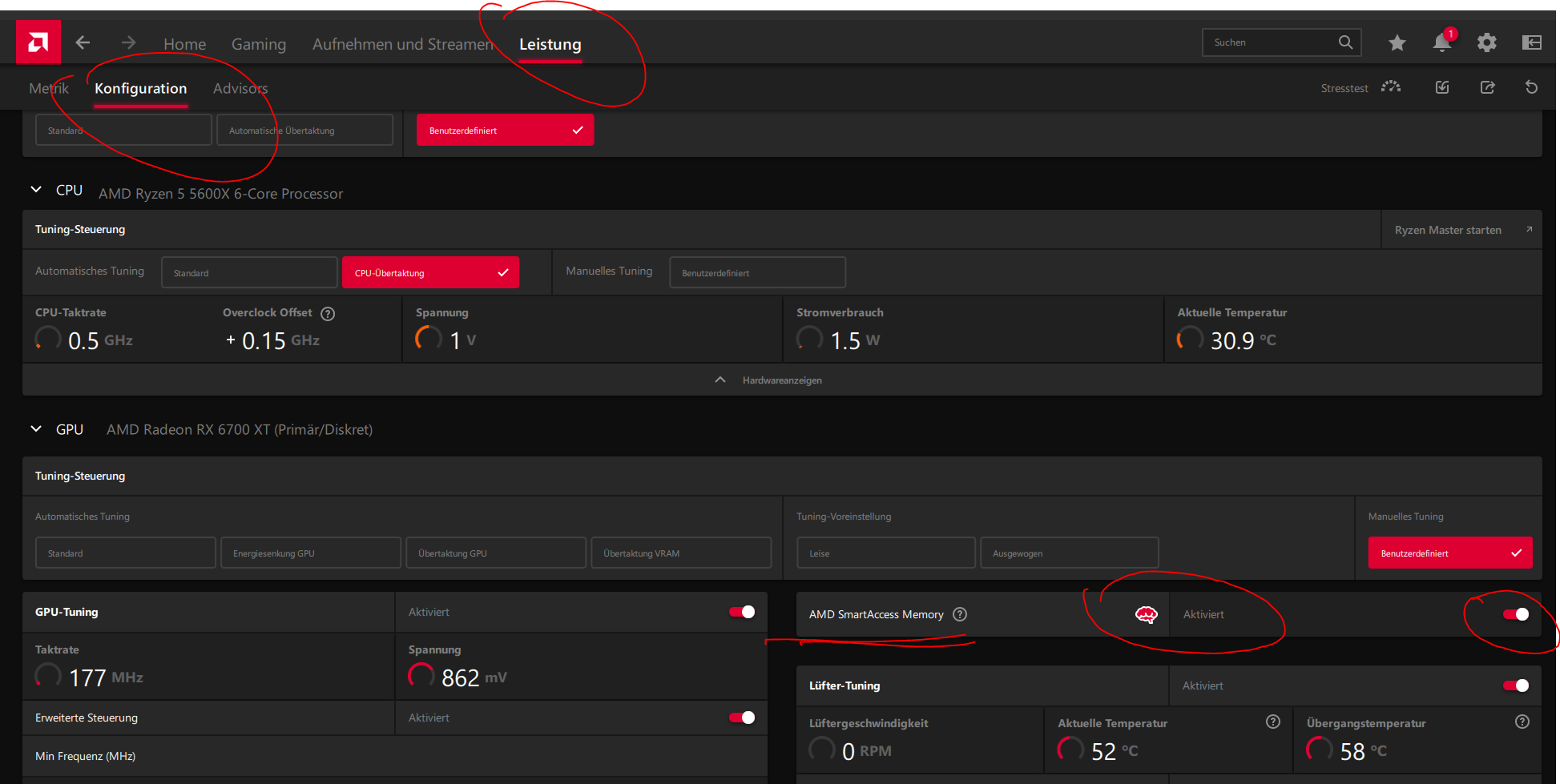The width and height of the screenshot is (1560, 784).
Task: Click the Min Frequenz (MHz) label
Action: pos(86,756)
